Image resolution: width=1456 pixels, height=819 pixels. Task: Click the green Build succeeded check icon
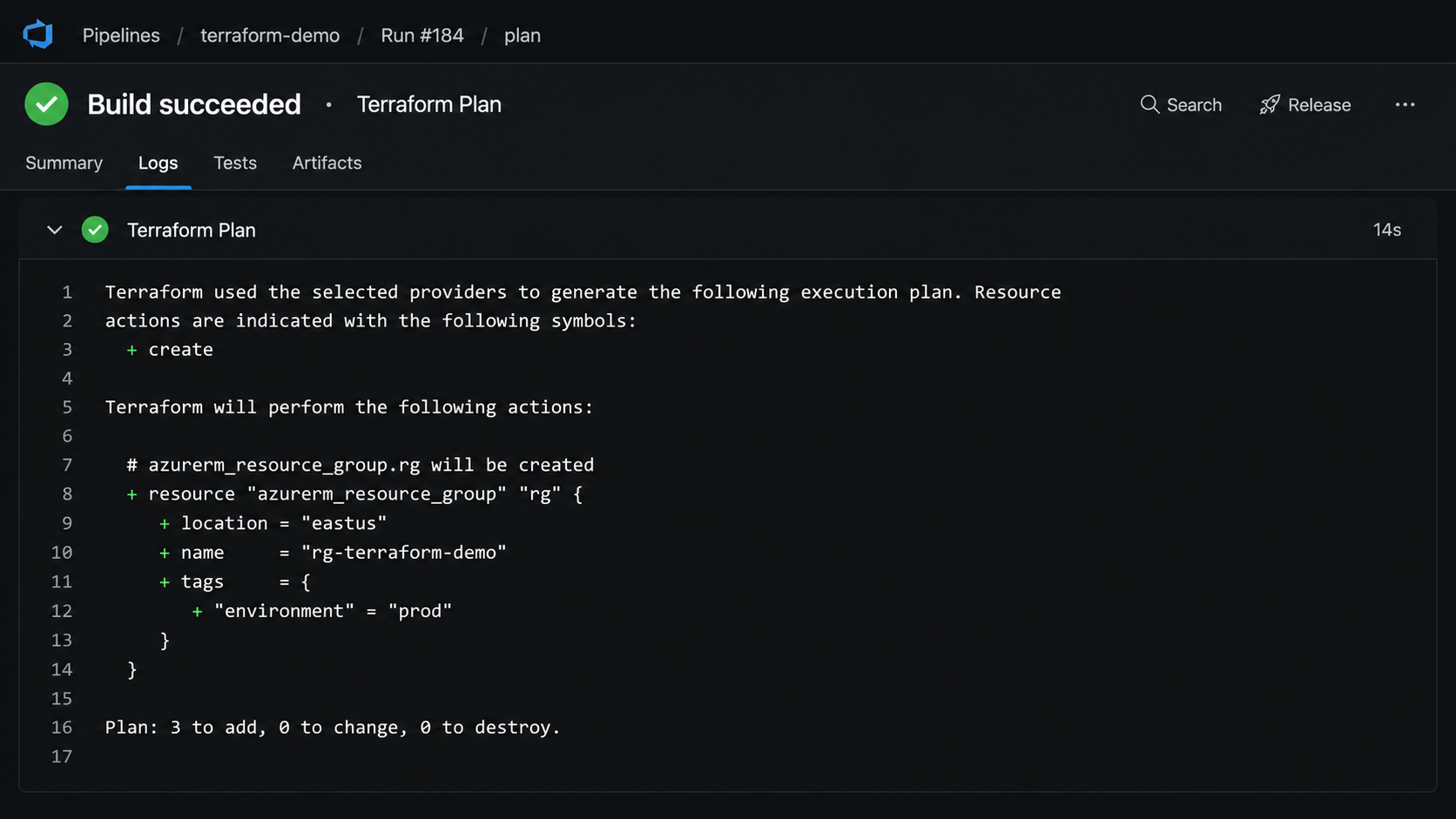(x=46, y=104)
